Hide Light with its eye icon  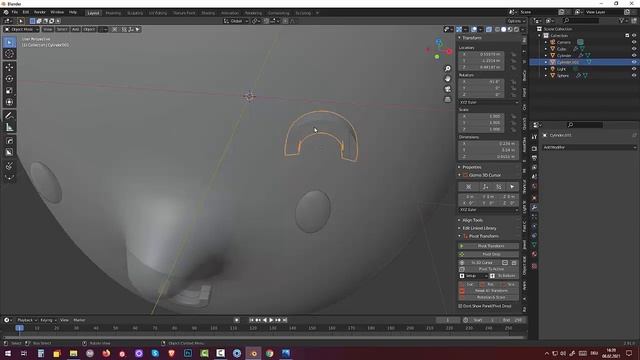point(634,69)
